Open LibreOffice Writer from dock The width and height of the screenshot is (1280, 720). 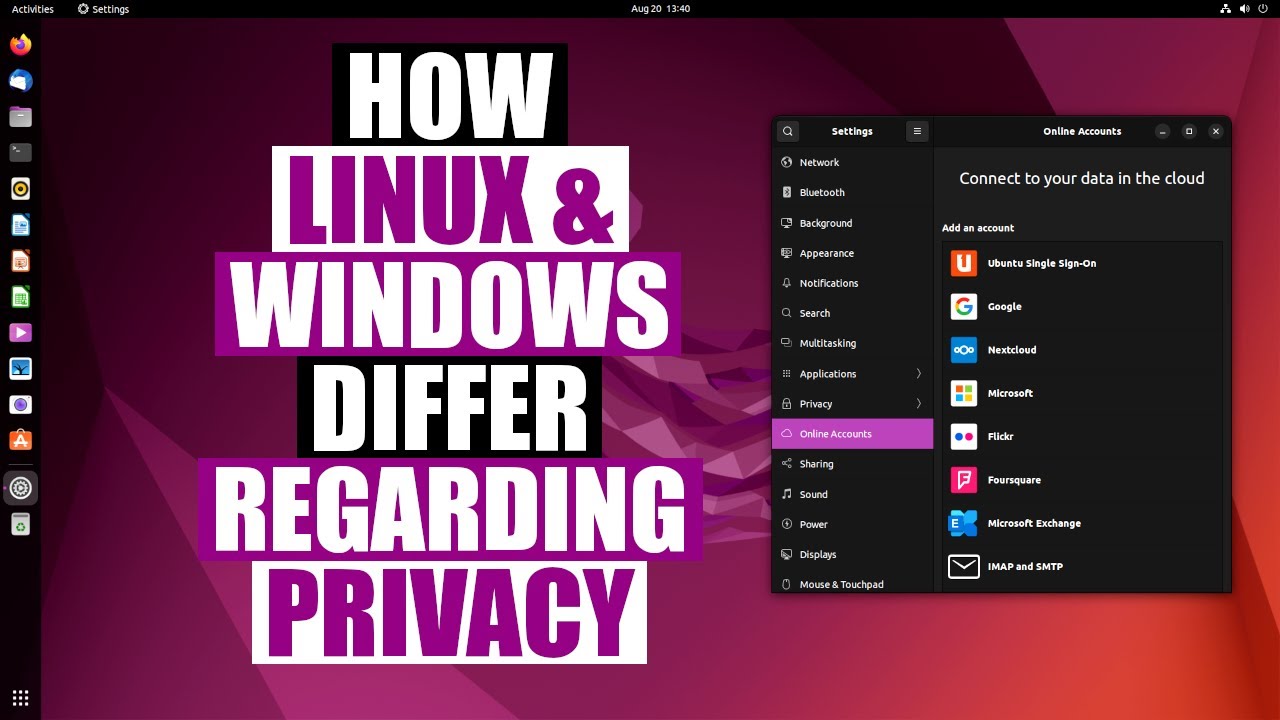[x=20, y=225]
